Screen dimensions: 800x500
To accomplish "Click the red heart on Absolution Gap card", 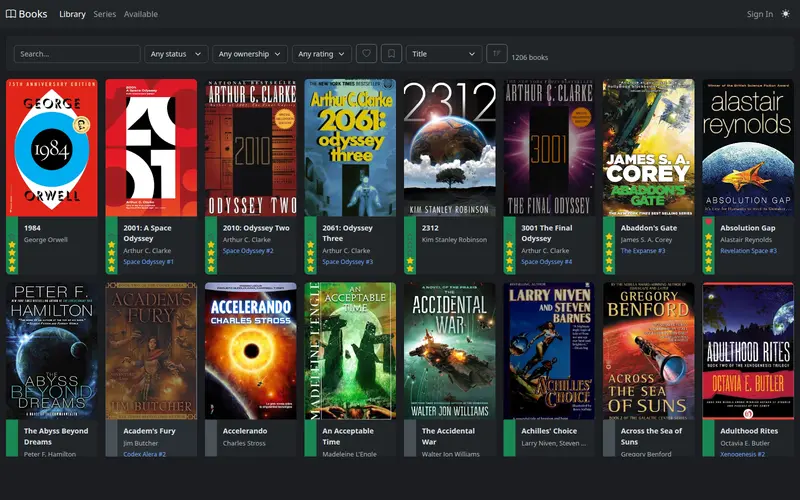I will pyautogui.click(x=708, y=222).
